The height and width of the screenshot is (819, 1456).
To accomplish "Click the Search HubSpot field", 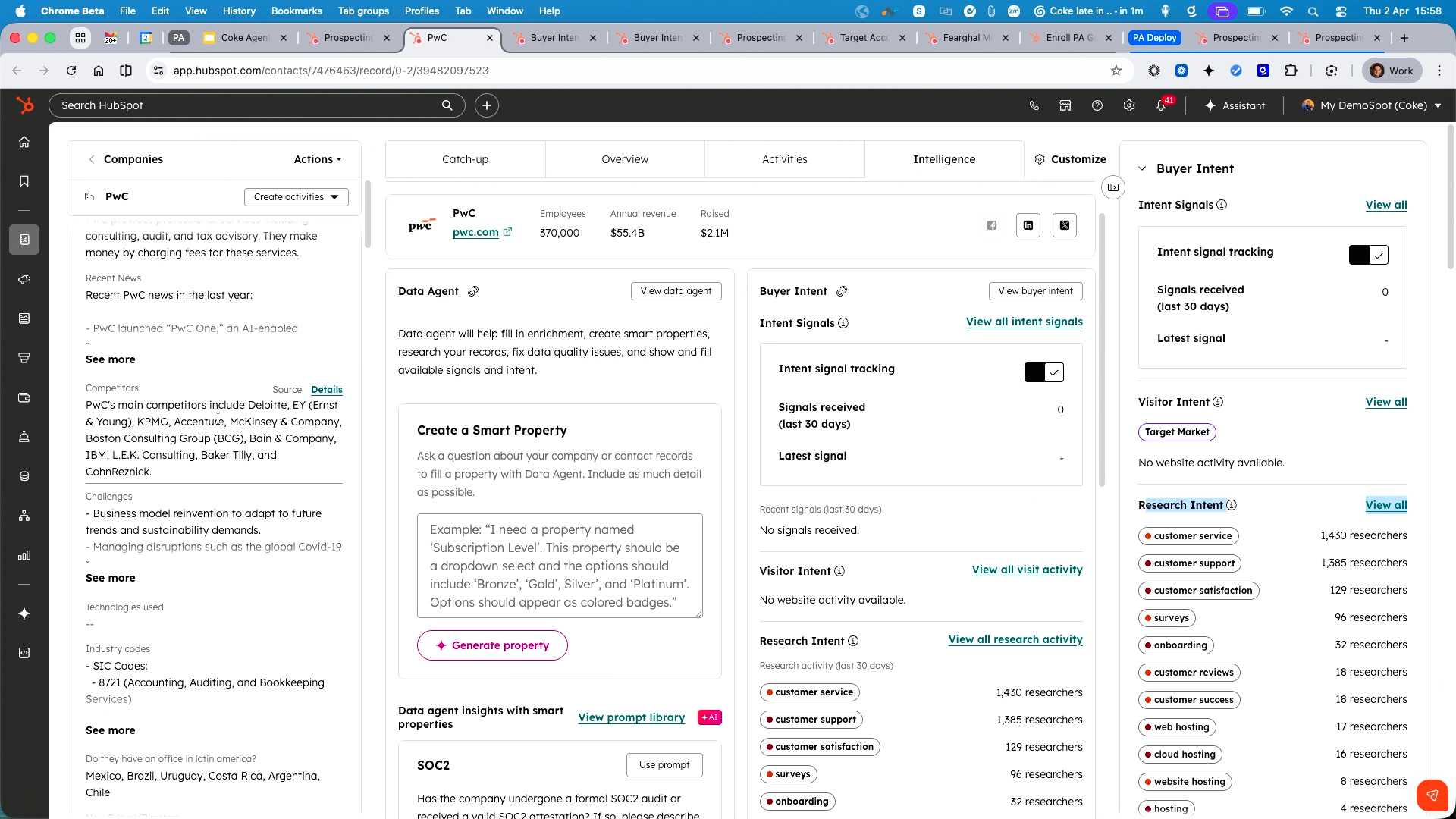I will click(250, 105).
